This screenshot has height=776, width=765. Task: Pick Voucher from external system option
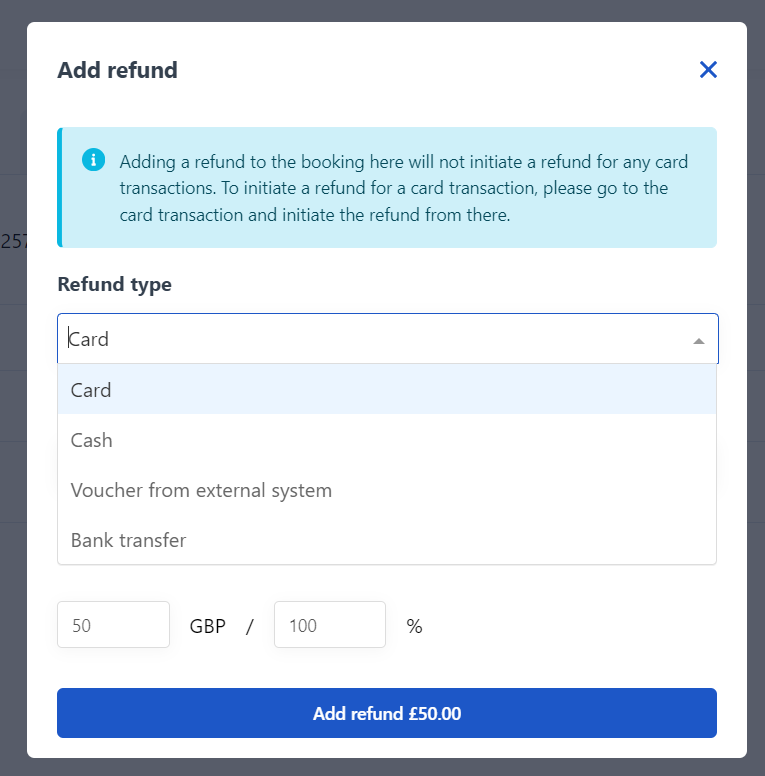click(x=387, y=490)
